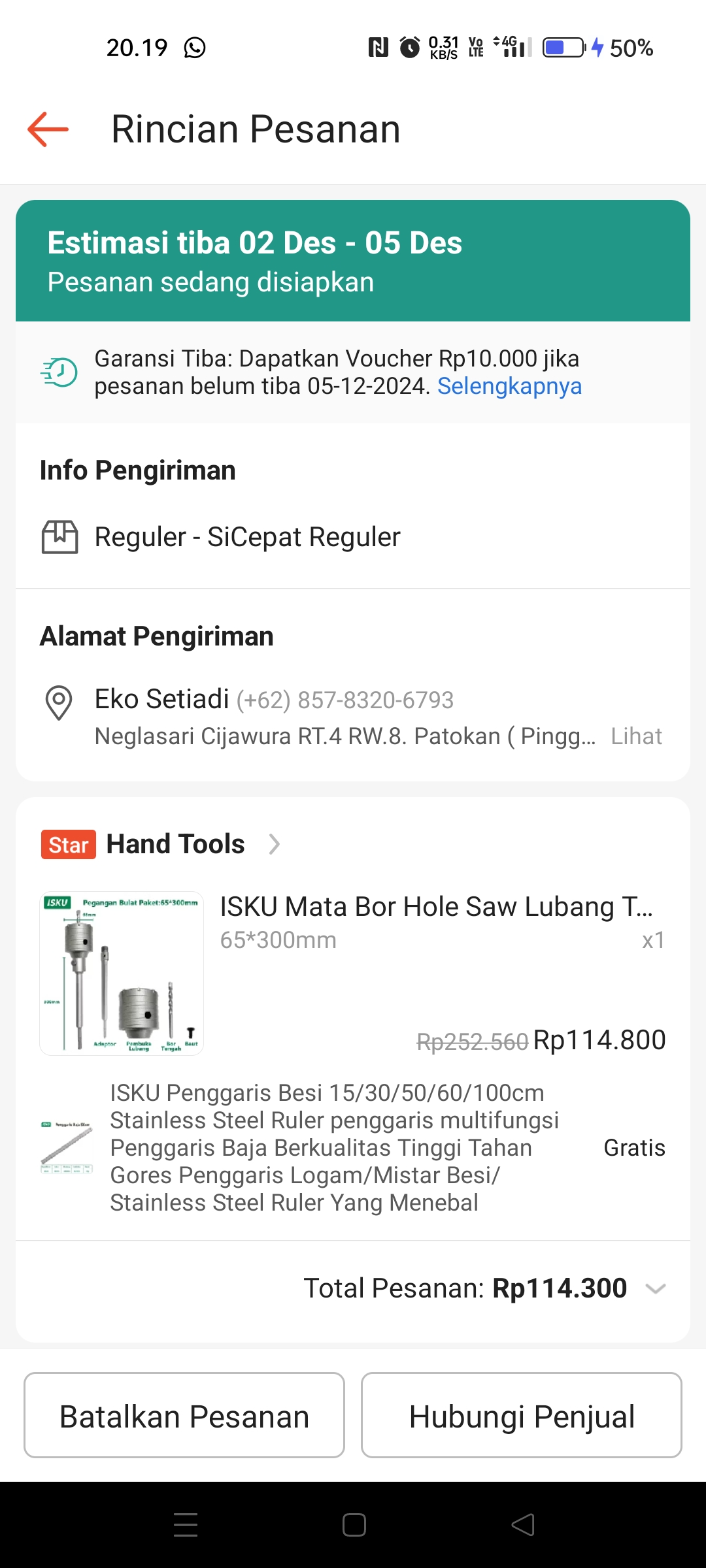This screenshot has width=706, height=1568.
Task: Open the hole saw product thumbnail
Action: pyautogui.click(x=122, y=973)
